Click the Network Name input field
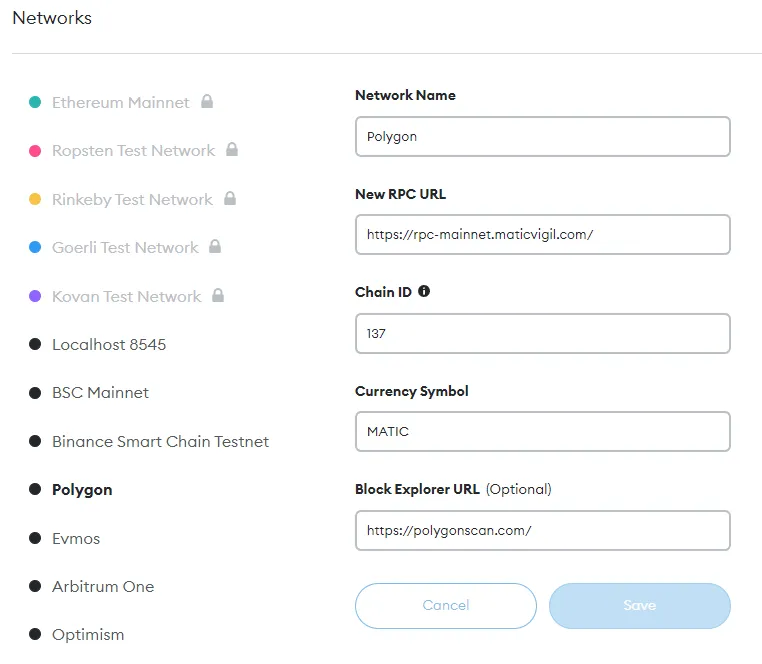Image resolution: width=762 pixels, height=664 pixels. click(543, 137)
